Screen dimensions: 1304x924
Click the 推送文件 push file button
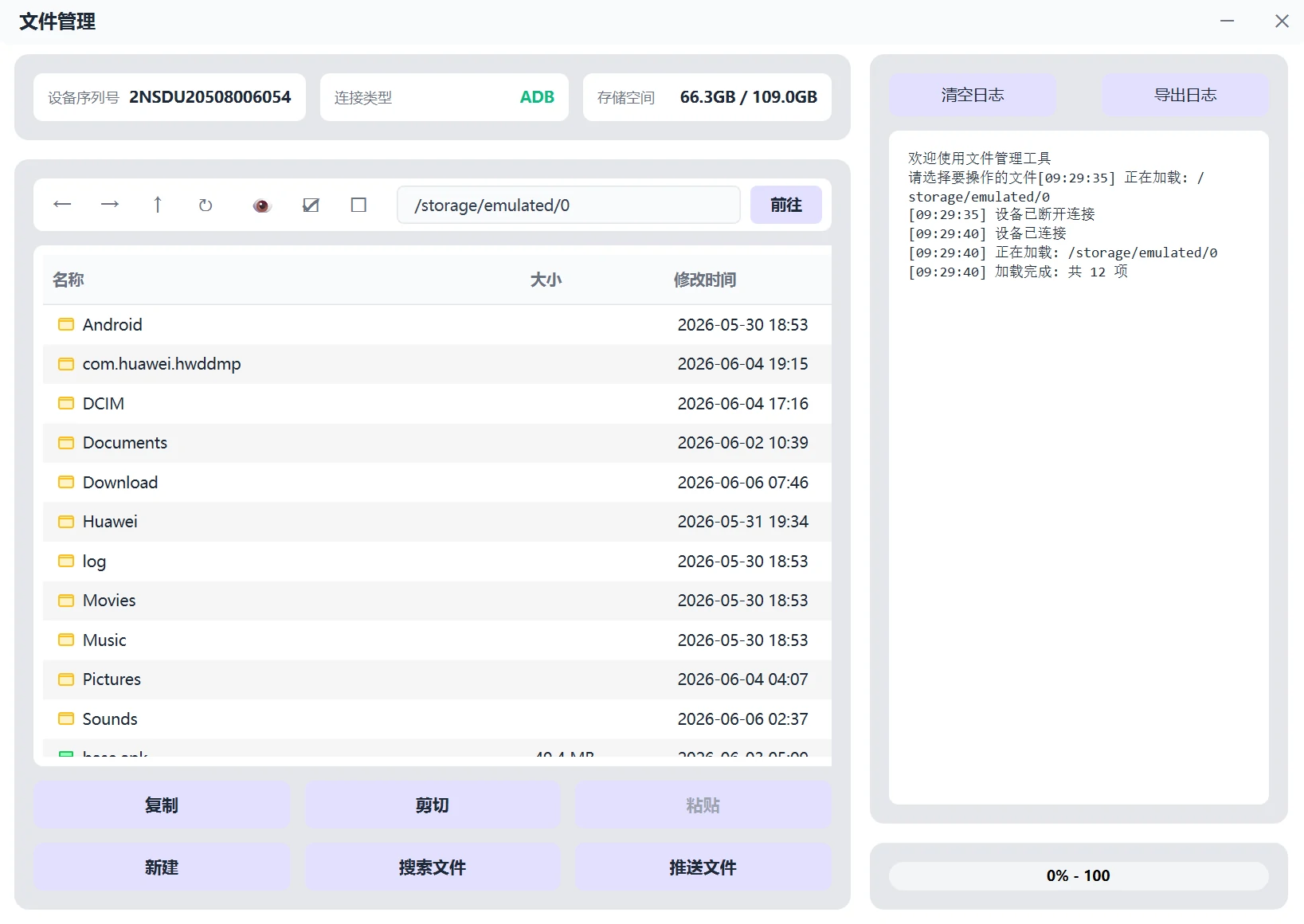coord(703,867)
